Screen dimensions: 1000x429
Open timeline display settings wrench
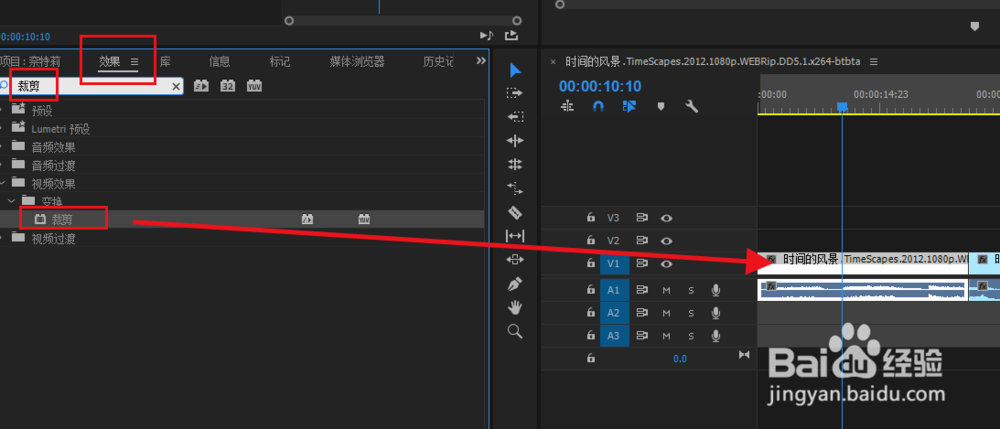tap(692, 106)
